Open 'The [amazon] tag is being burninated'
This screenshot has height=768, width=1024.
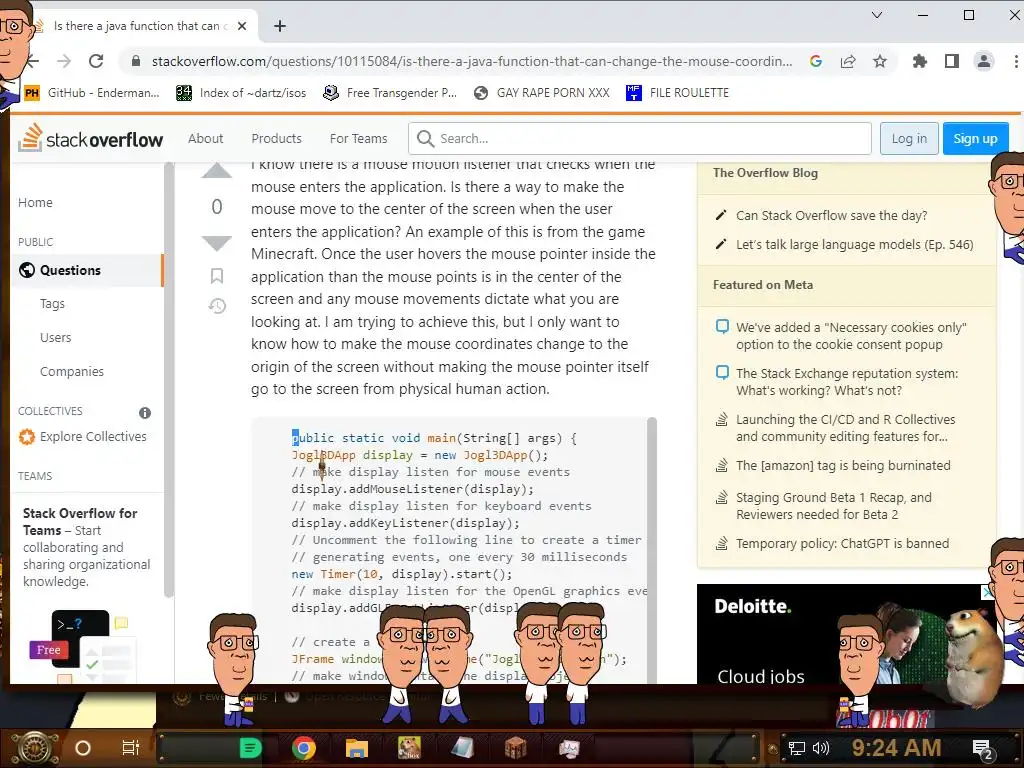(x=843, y=466)
